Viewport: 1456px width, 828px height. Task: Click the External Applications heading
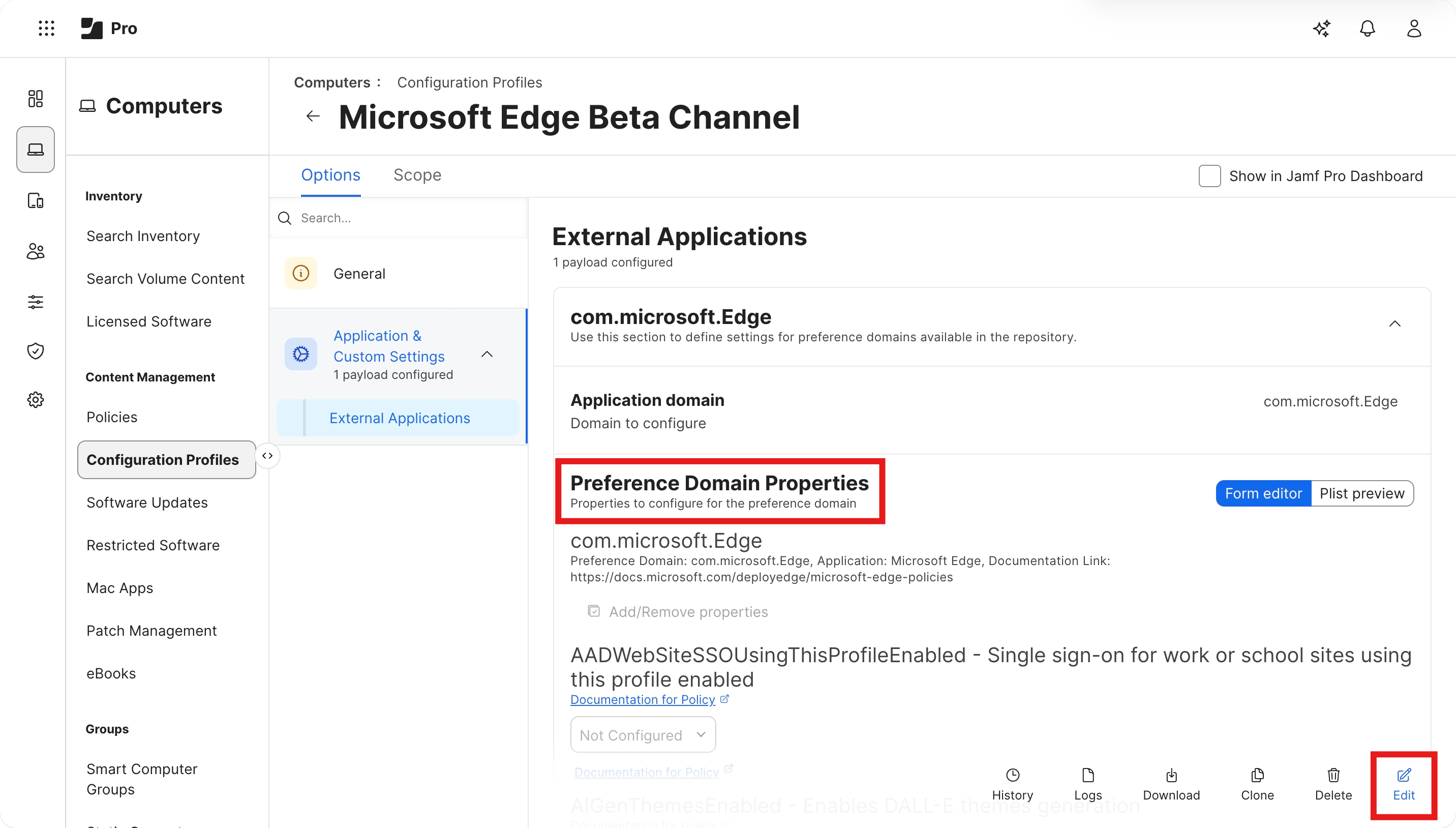coord(679,236)
